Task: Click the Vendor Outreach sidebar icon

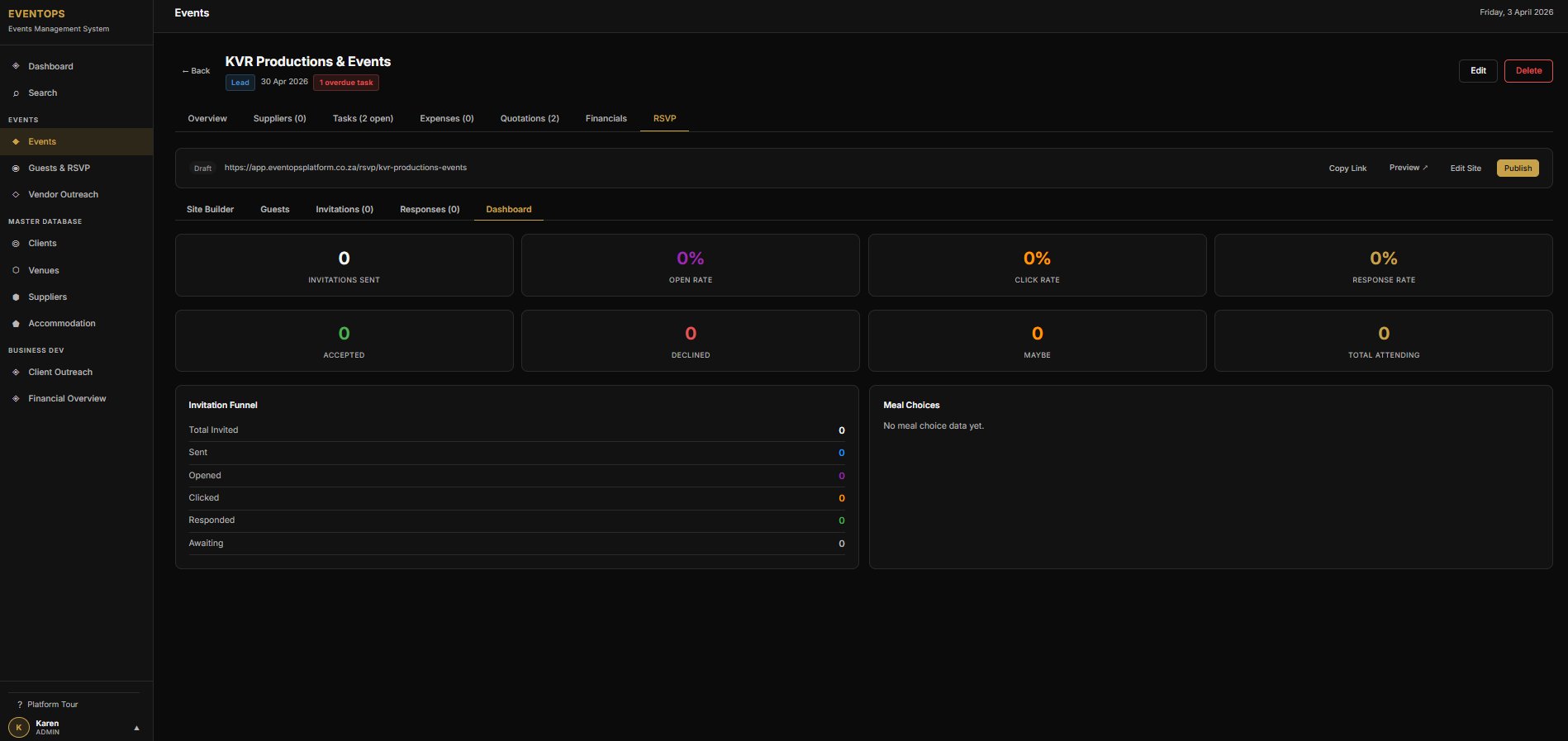Action: [16, 195]
